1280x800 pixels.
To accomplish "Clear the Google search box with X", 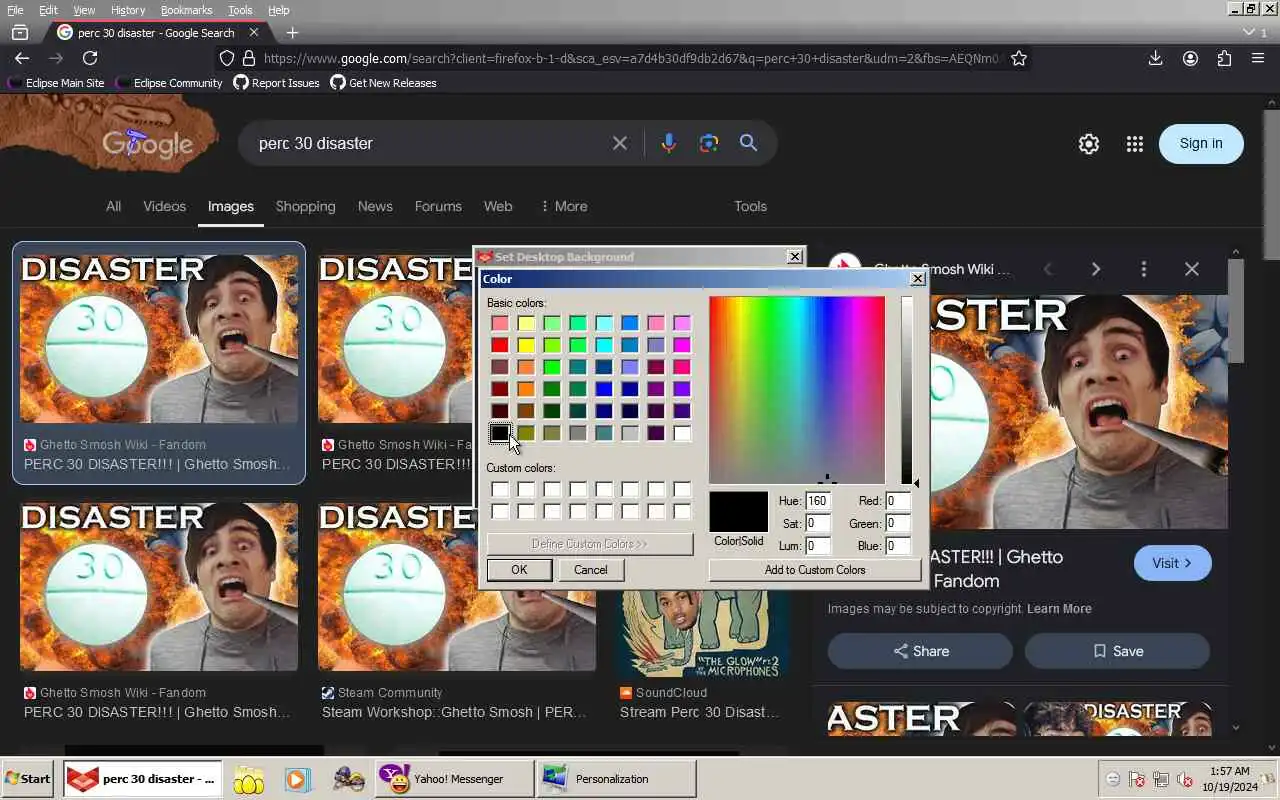I will pos(620,143).
